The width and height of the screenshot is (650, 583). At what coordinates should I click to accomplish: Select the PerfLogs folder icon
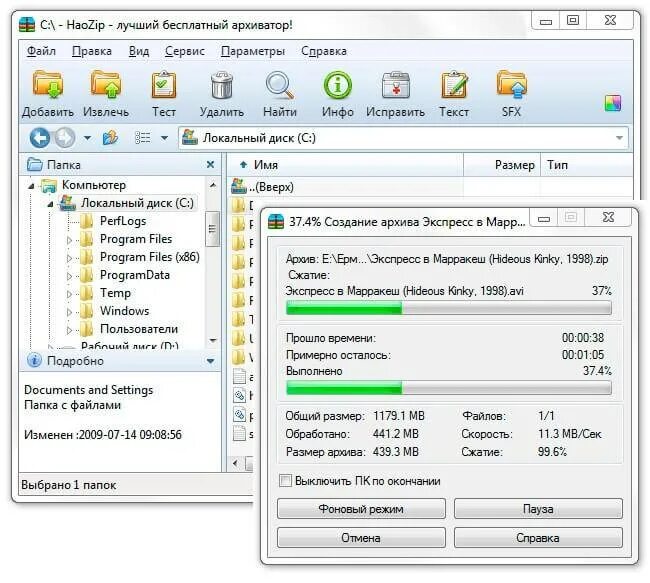point(86,221)
